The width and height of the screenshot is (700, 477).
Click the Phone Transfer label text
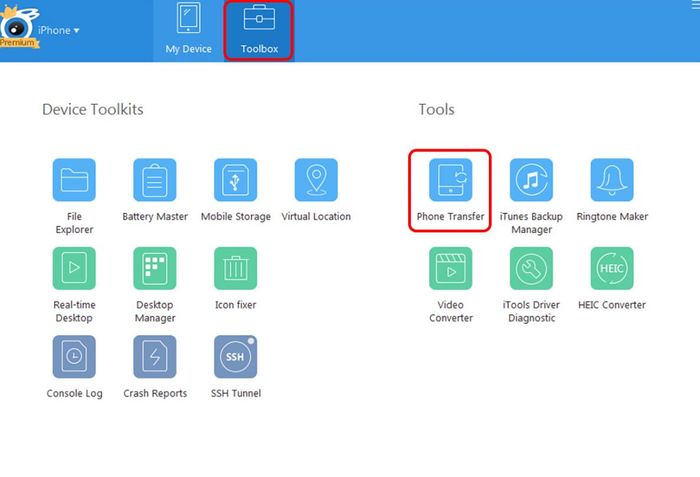pos(450,216)
